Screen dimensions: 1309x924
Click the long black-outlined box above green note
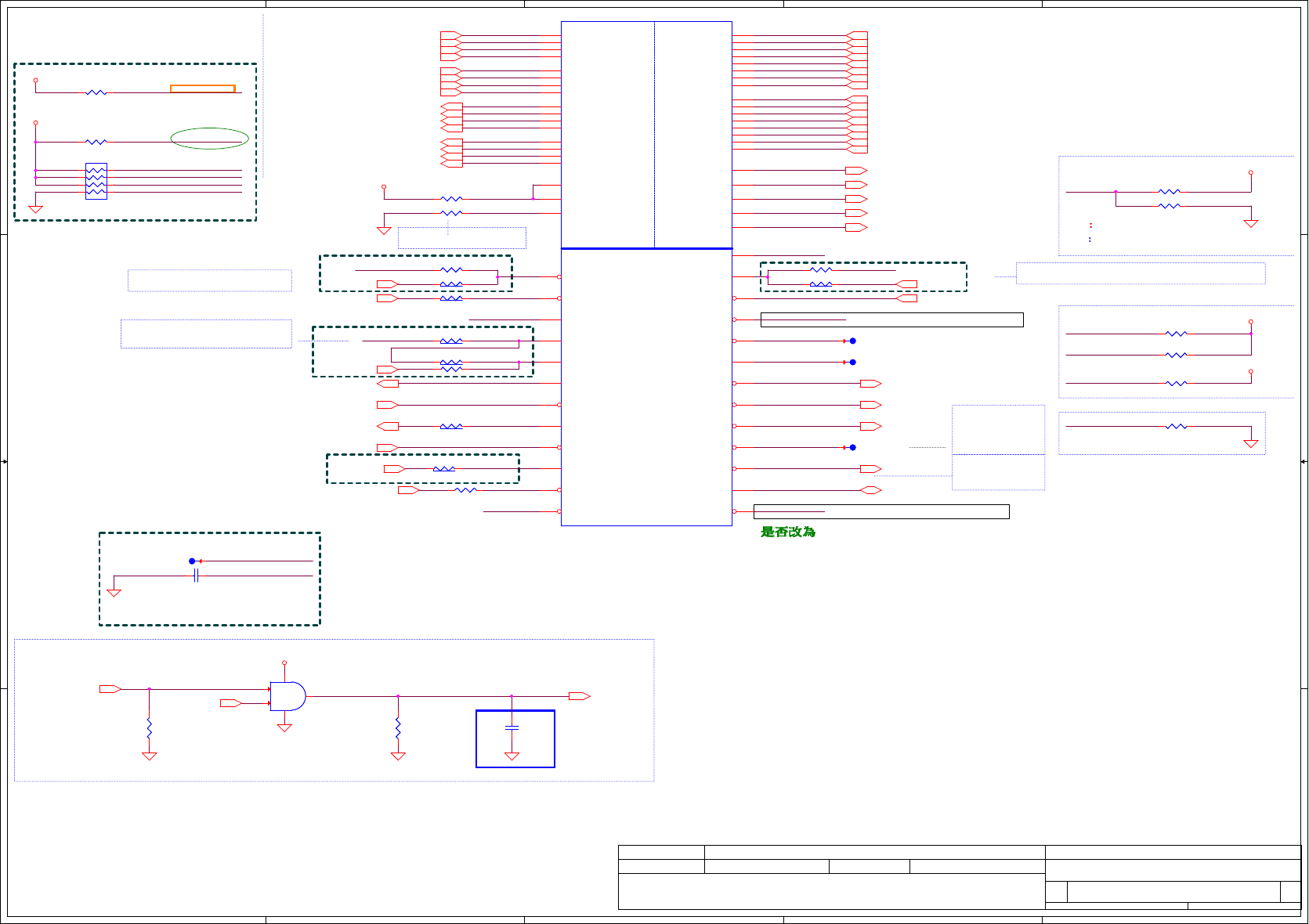(x=881, y=511)
